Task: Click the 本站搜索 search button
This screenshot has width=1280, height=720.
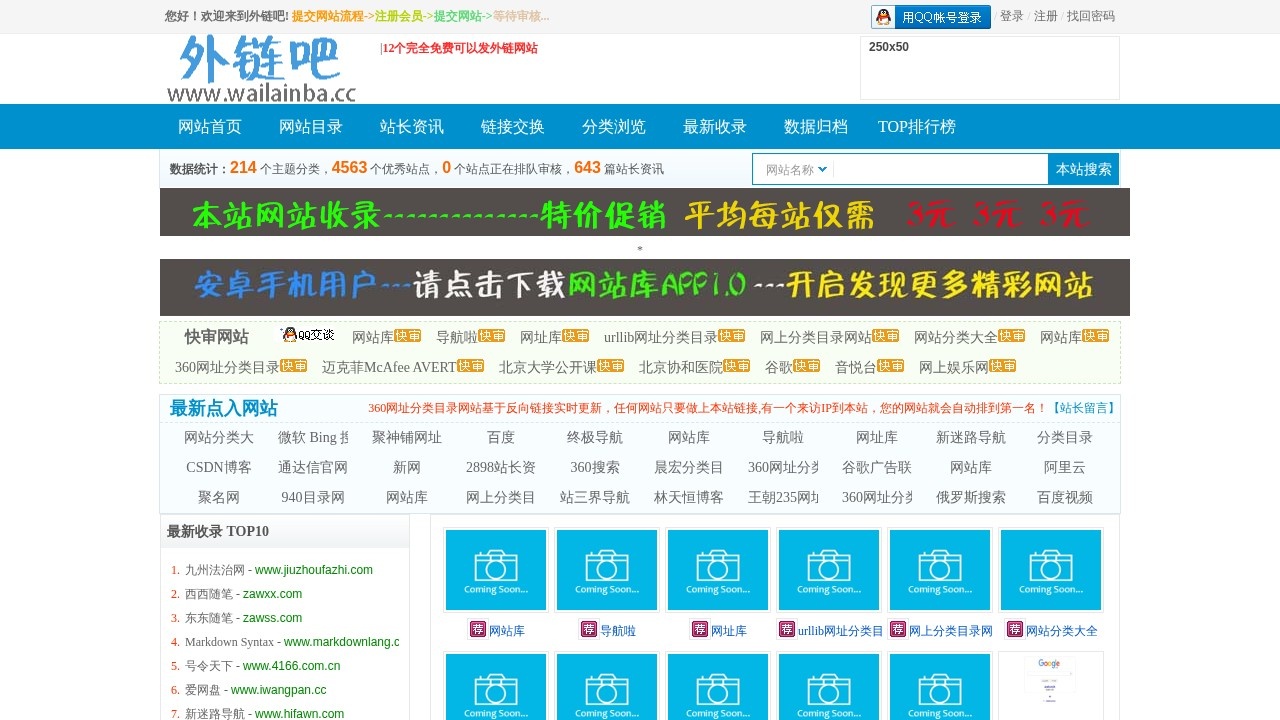Action: point(1084,169)
